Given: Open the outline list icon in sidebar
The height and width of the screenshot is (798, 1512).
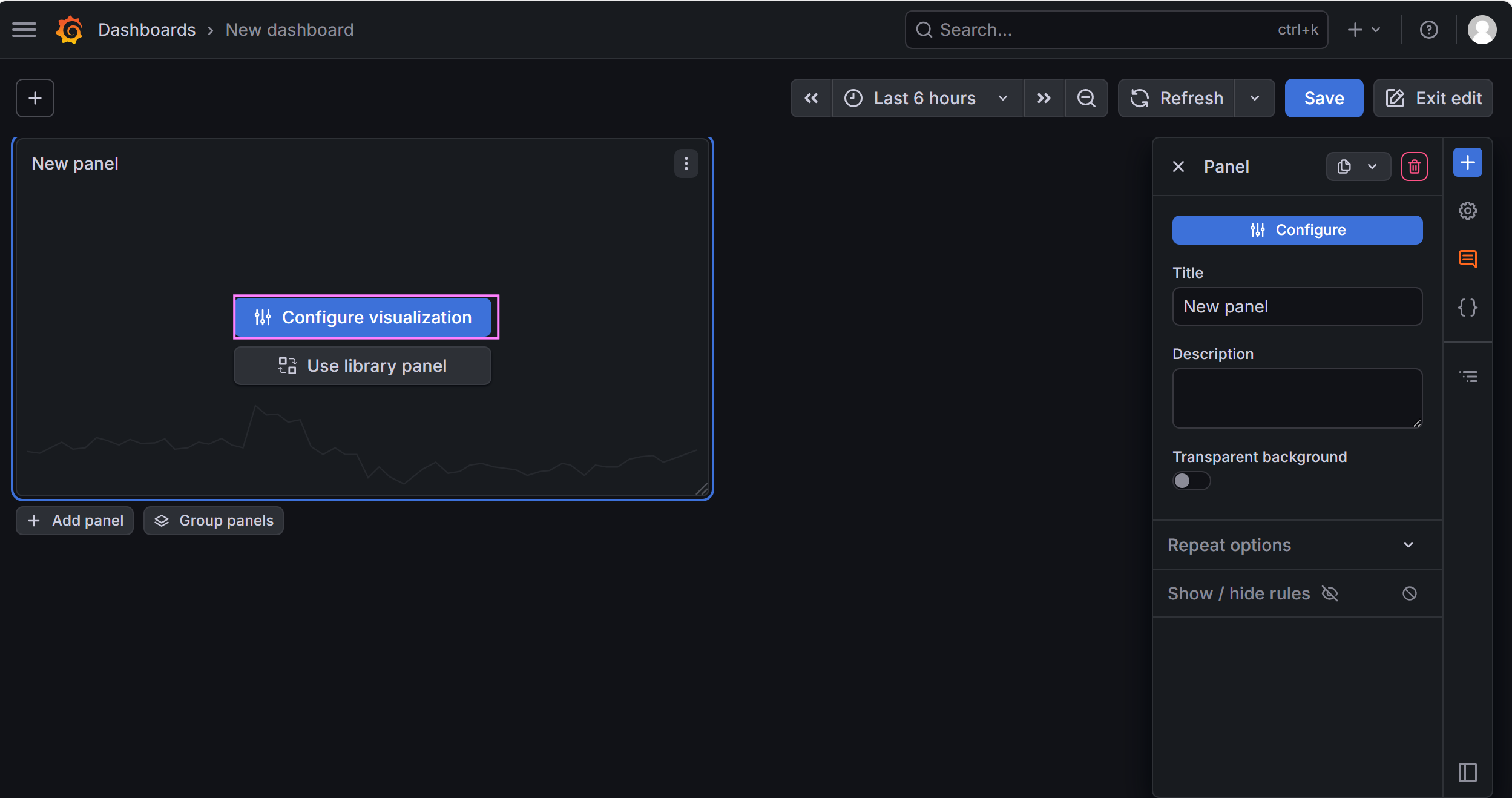Looking at the screenshot, I should click(1468, 377).
